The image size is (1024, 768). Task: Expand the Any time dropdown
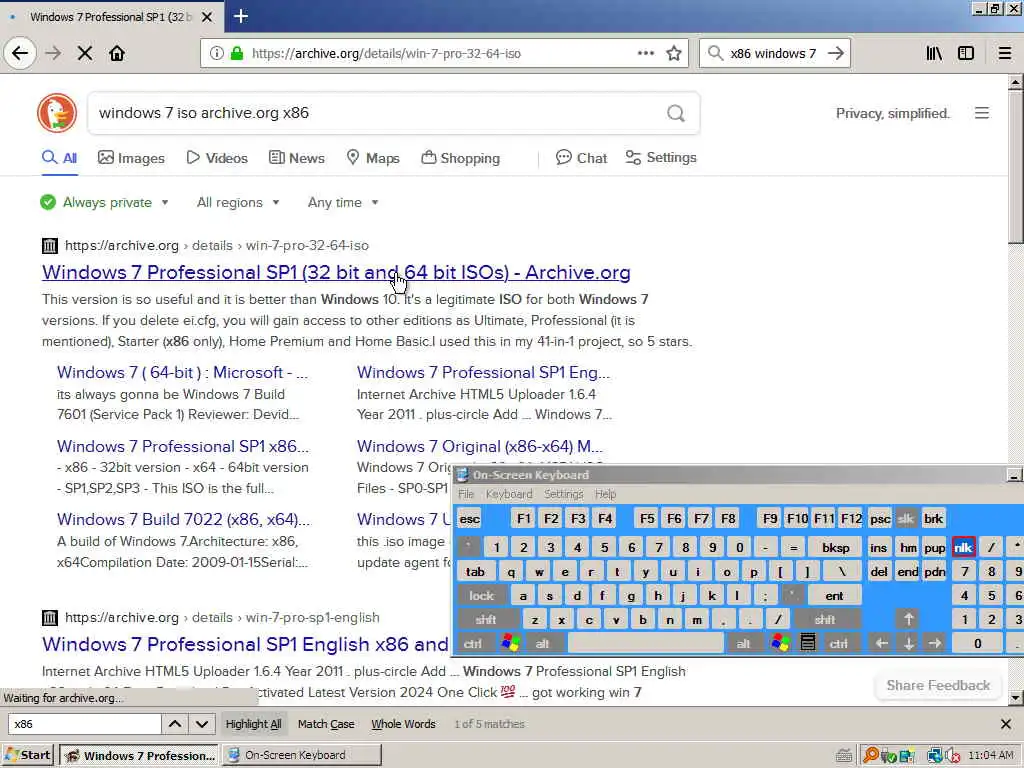(x=343, y=202)
